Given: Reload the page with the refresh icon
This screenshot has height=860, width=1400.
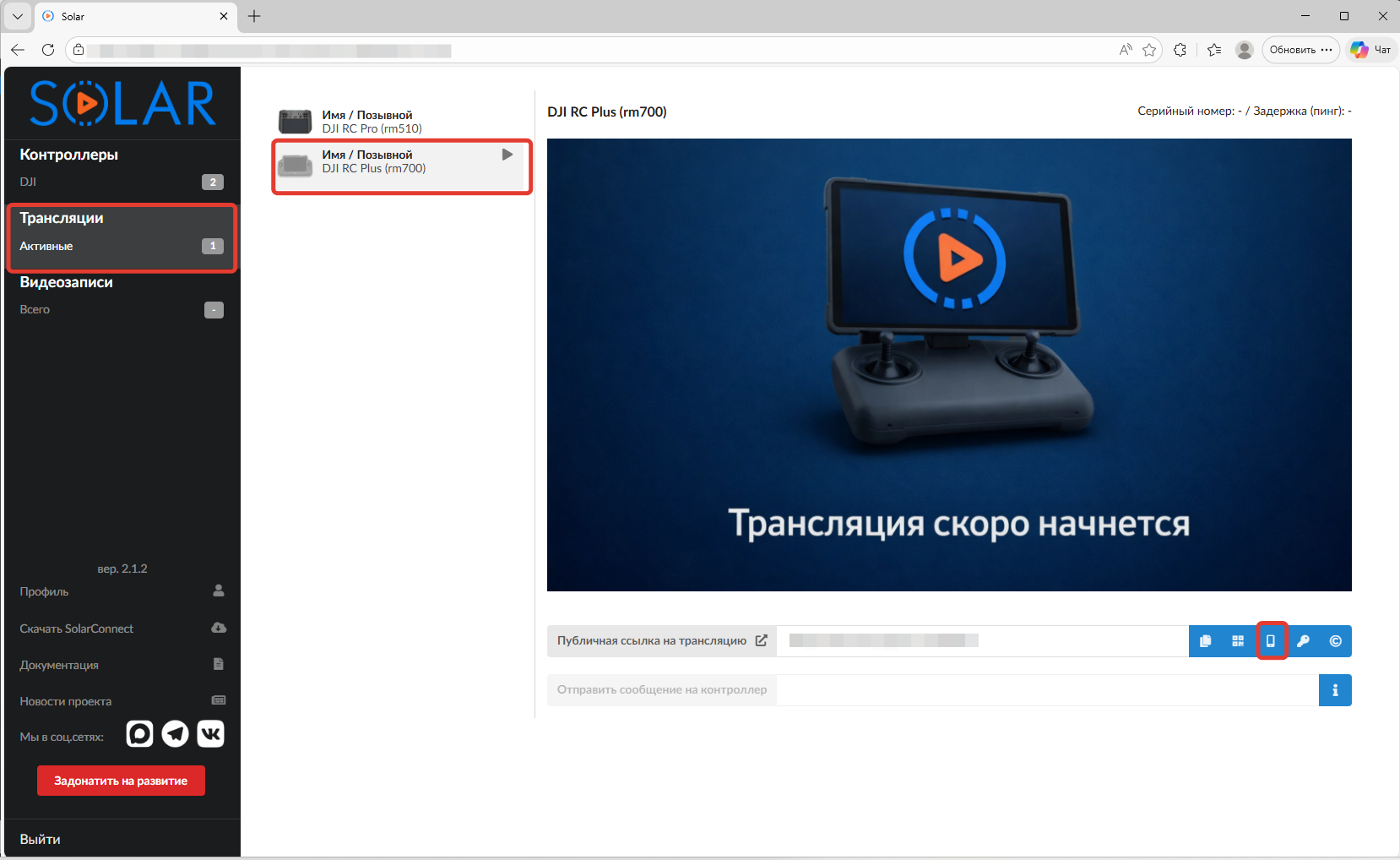Looking at the screenshot, I should click(48, 50).
